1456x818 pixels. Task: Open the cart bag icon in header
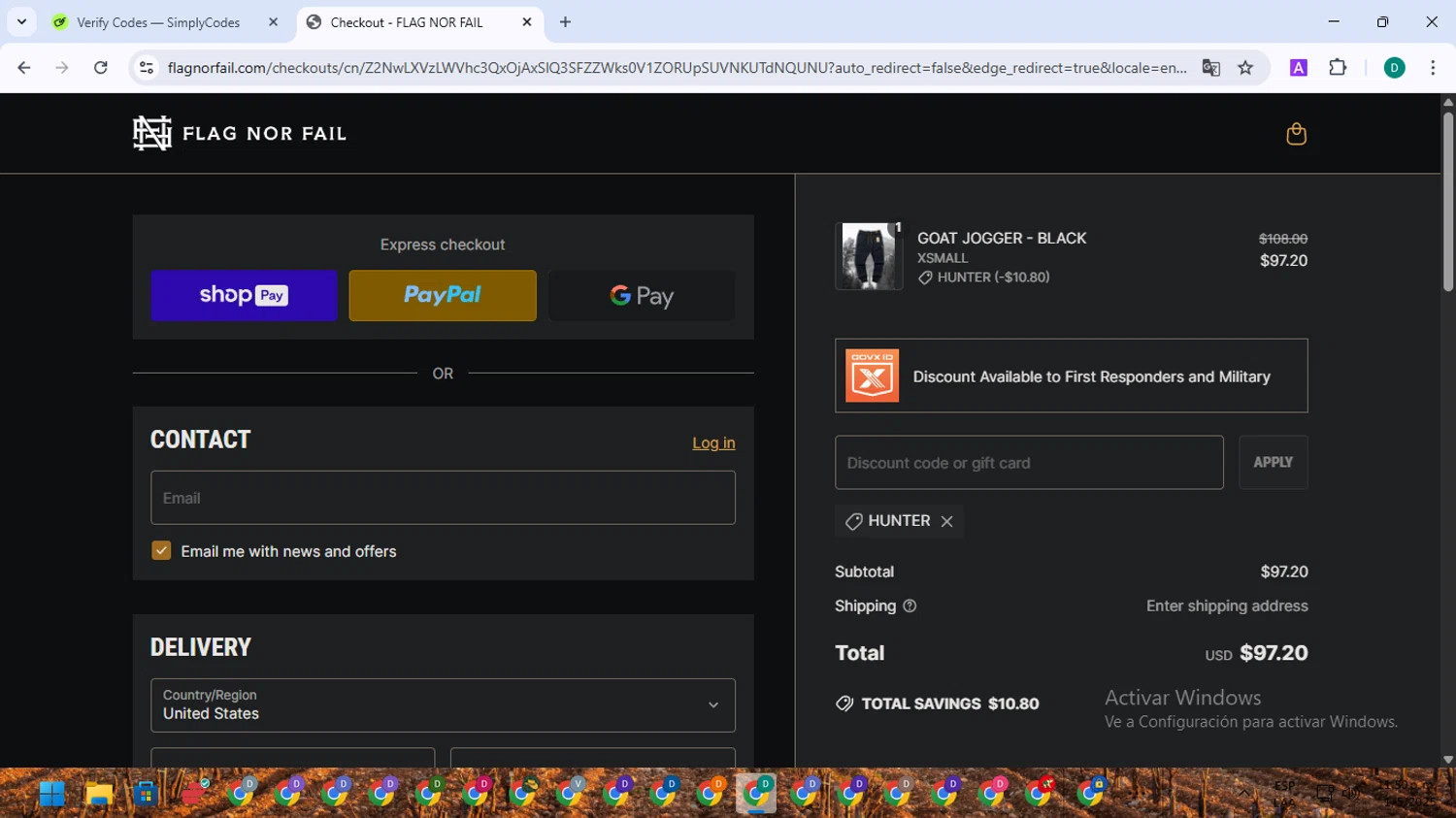1296,134
